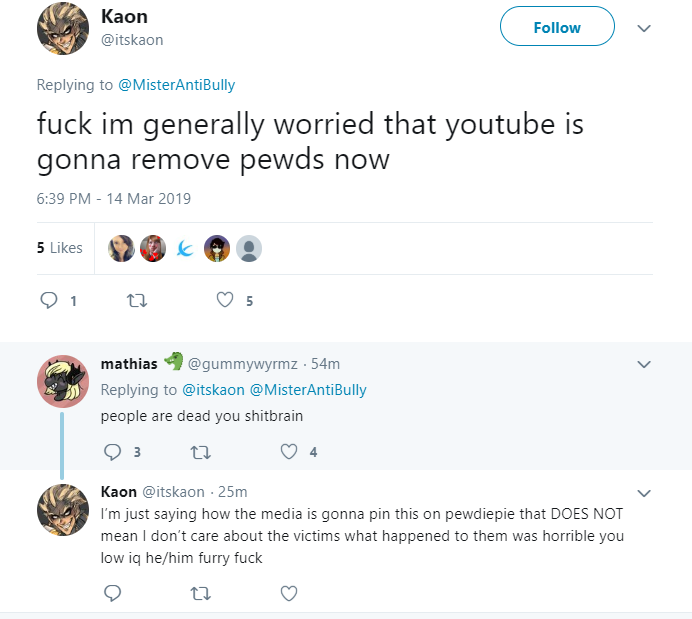Reply to Kaon's bottom tweet
This screenshot has width=692, height=619.
coord(112,593)
